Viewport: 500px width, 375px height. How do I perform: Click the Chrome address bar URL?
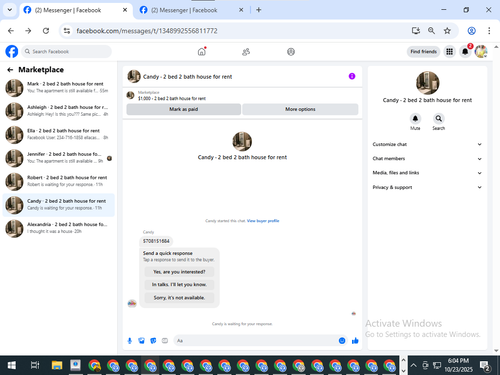click(x=147, y=31)
